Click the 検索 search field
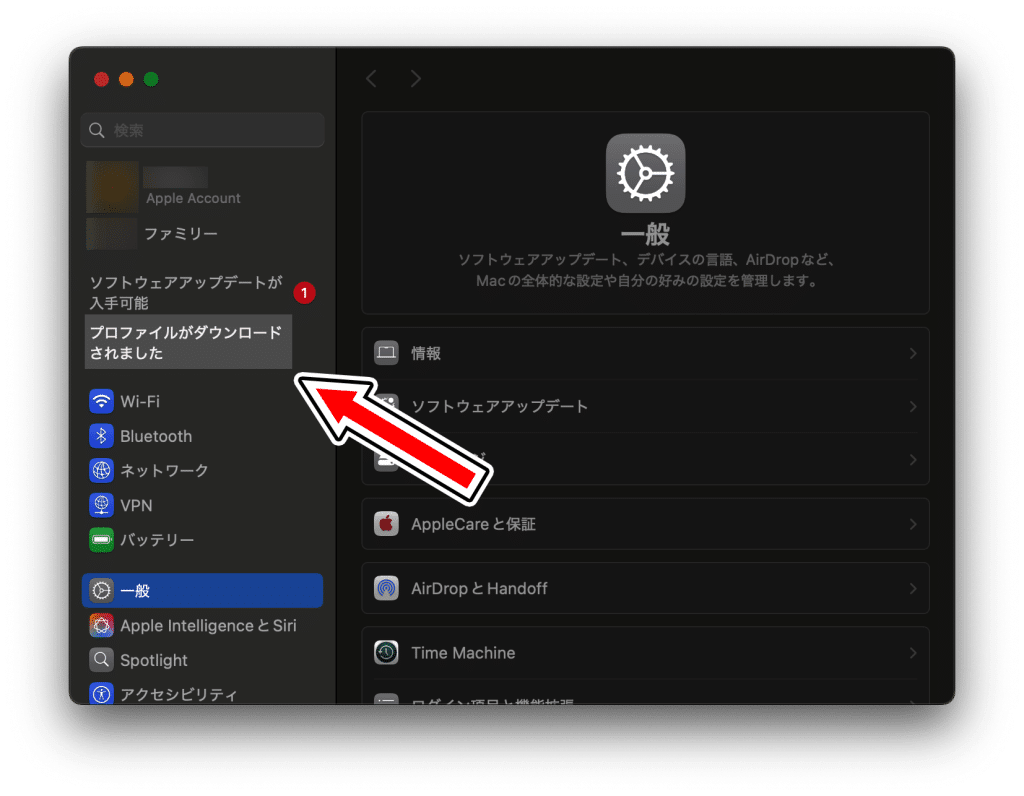Viewport: 1024px width, 796px height. tap(202, 130)
